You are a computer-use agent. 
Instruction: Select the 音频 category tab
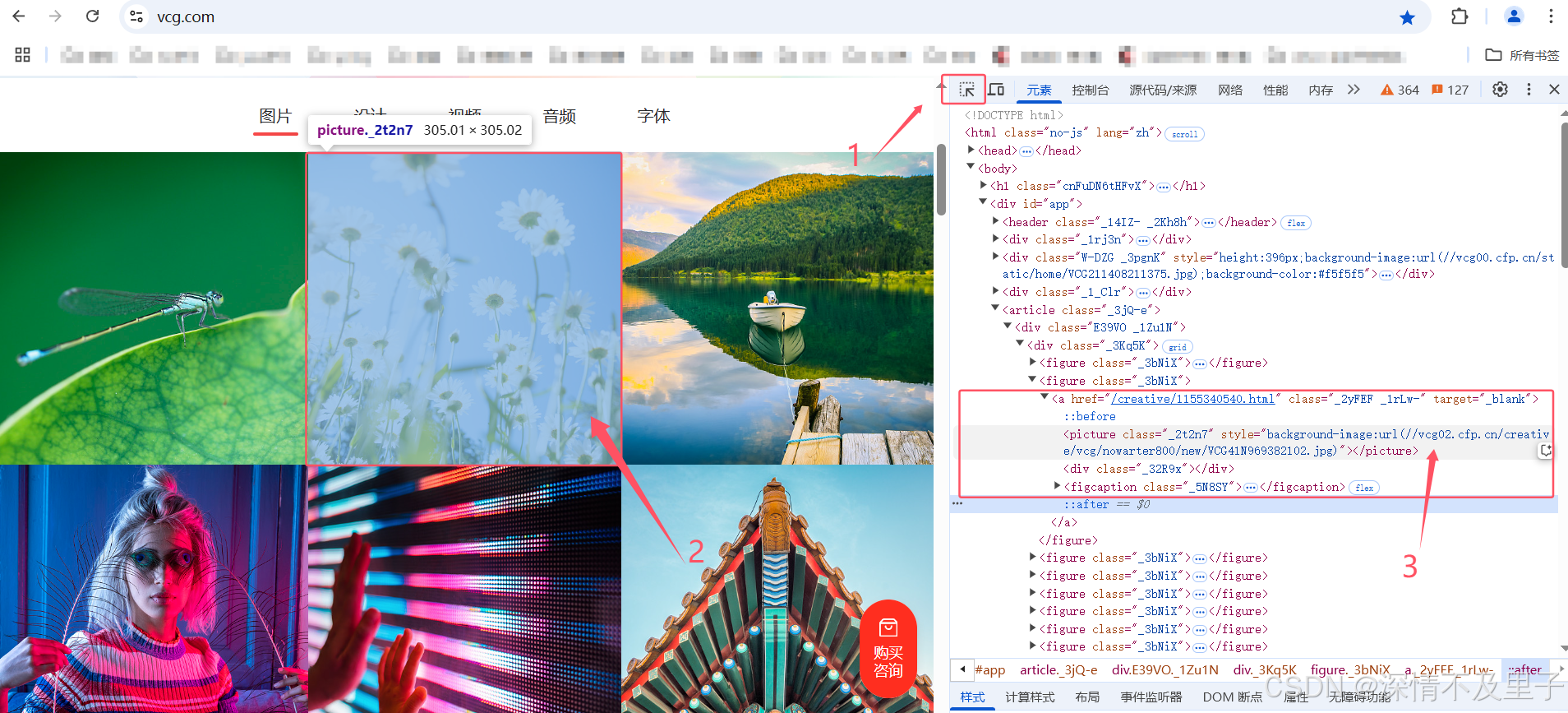pos(560,117)
